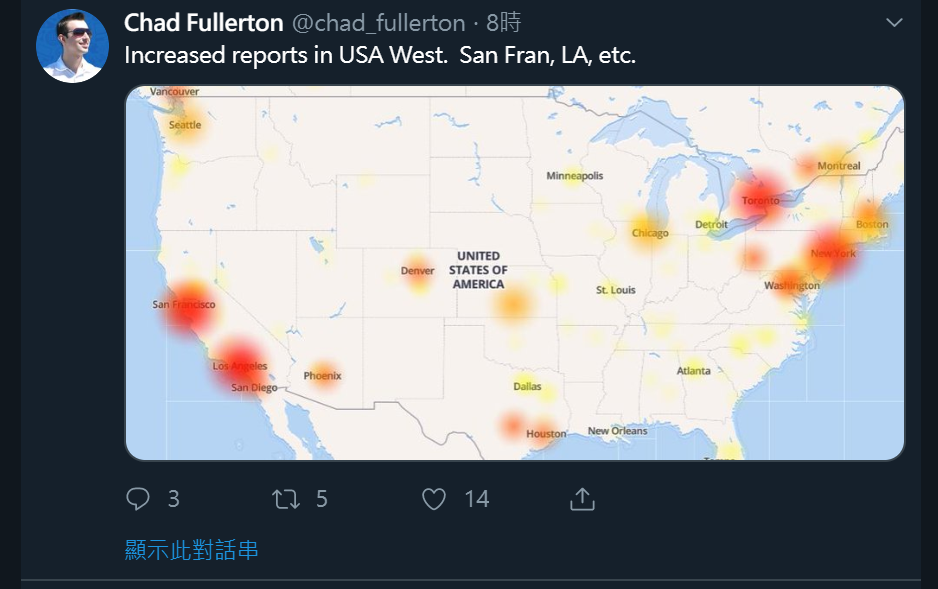Click the reply speech bubble icon
This screenshot has width=938, height=589.
tap(138, 499)
